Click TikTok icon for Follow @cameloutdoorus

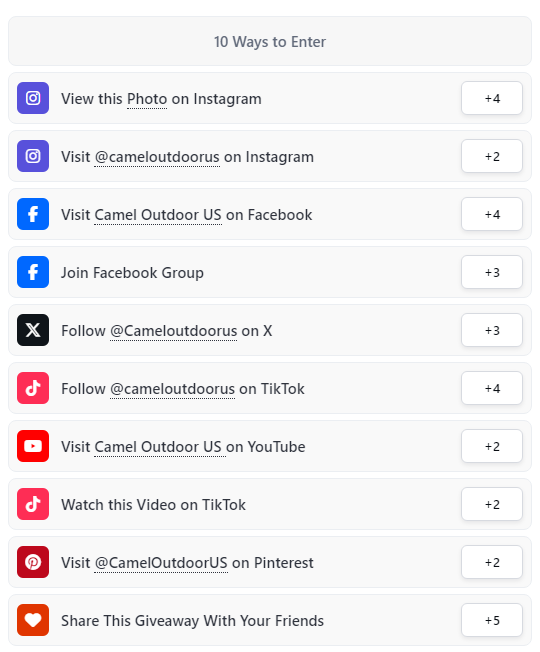click(33, 388)
